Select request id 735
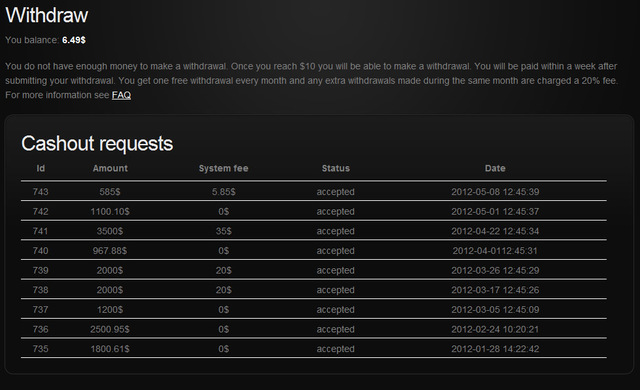 click(x=40, y=349)
